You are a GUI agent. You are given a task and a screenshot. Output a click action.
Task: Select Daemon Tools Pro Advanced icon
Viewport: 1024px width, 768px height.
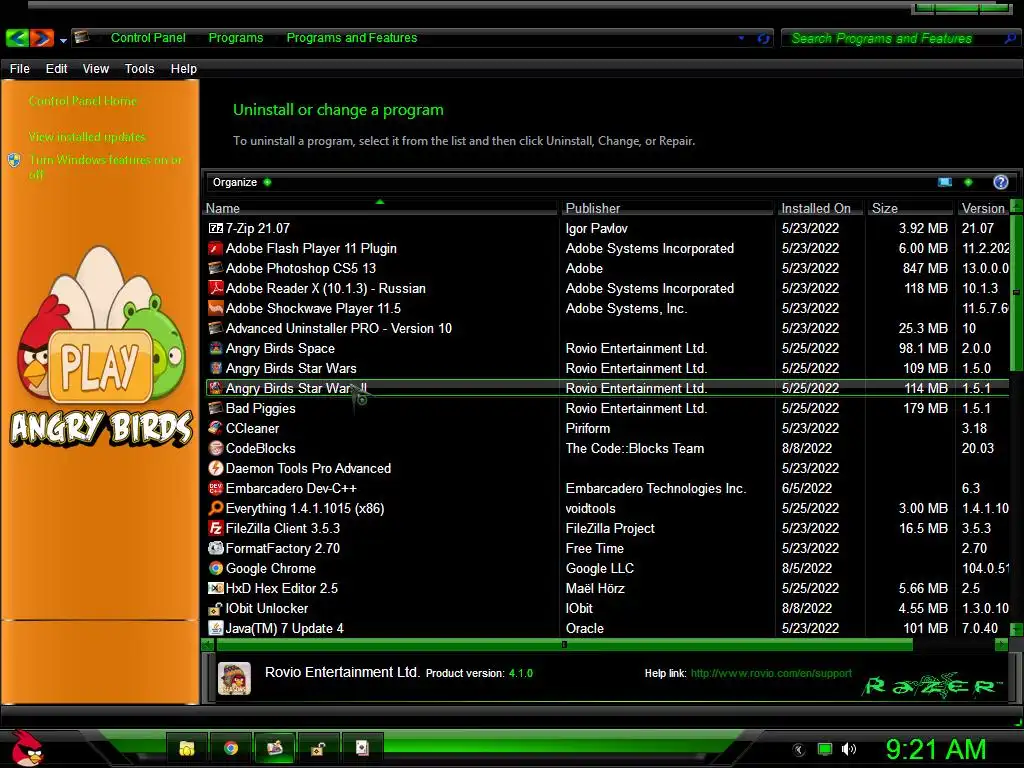(216, 469)
